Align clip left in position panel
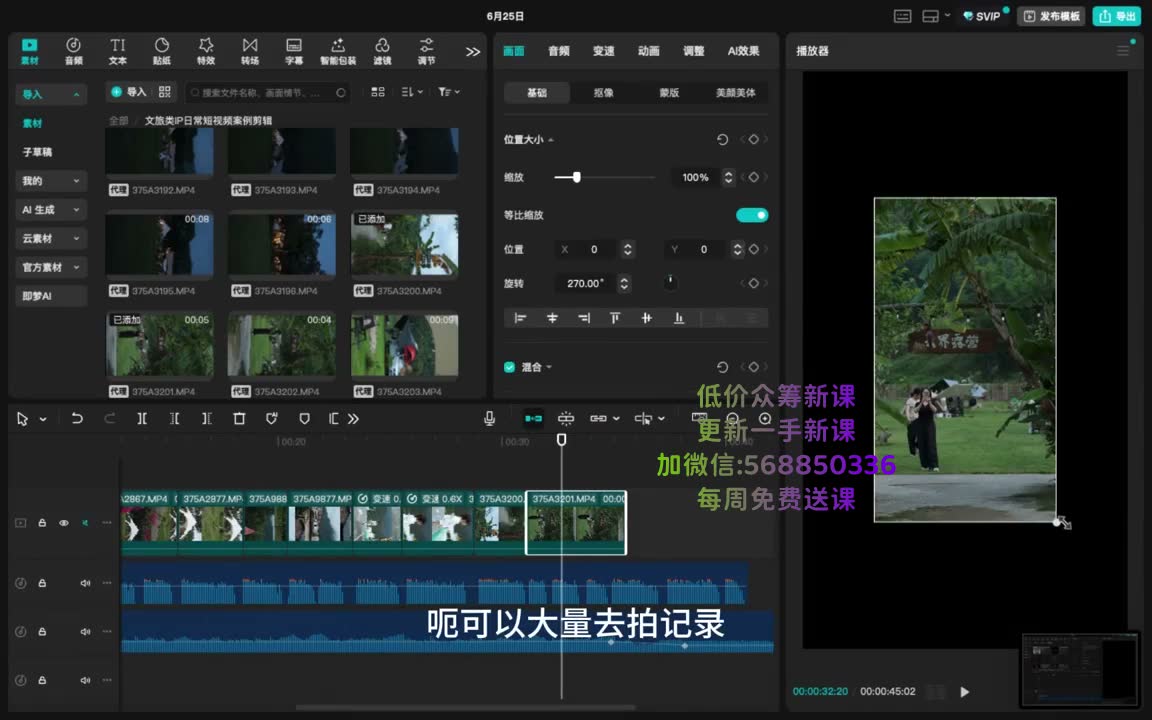Image resolution: width=1152 pixels, height=720 pixels. click(x=520, y=317)
